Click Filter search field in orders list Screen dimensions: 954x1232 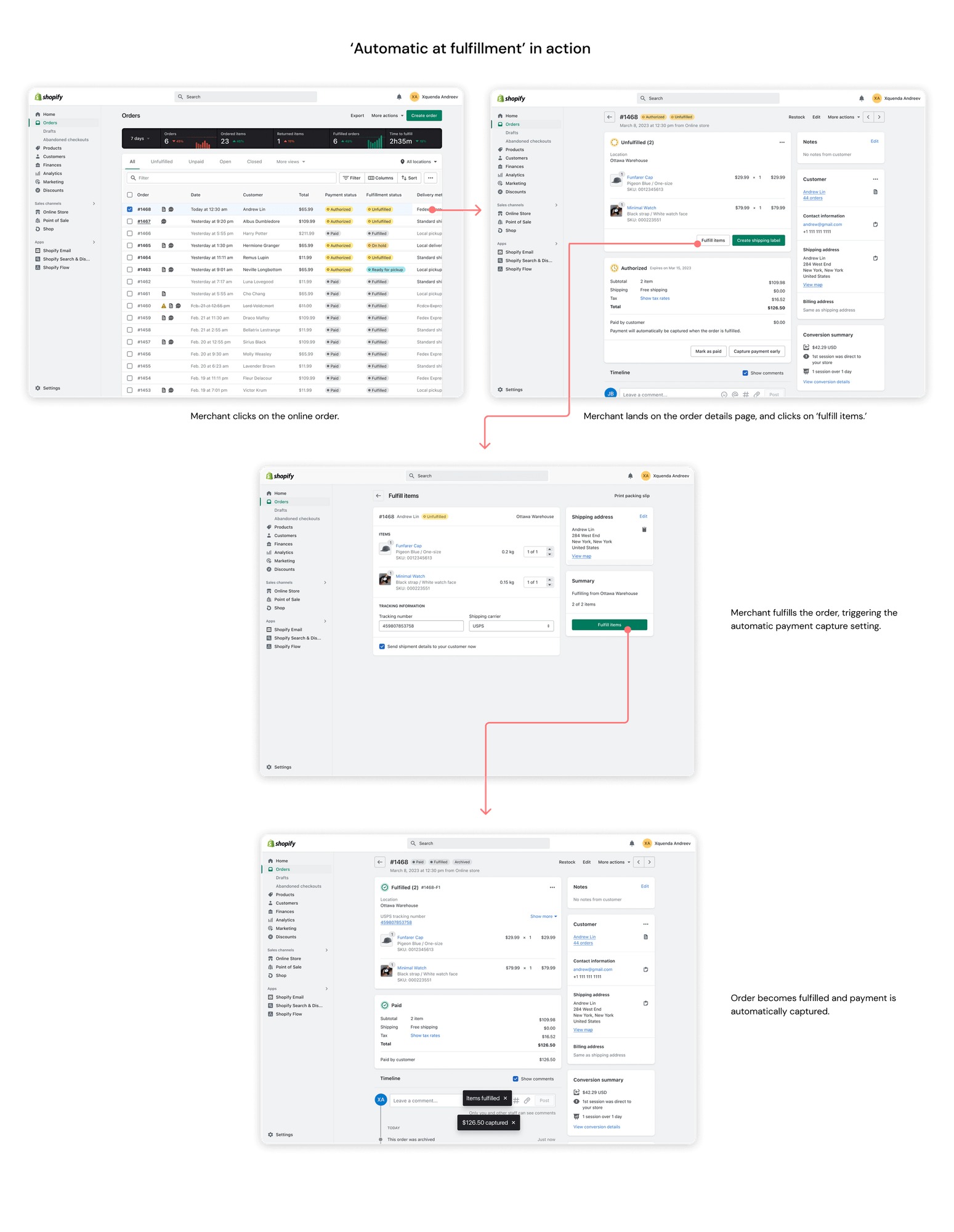232,178
